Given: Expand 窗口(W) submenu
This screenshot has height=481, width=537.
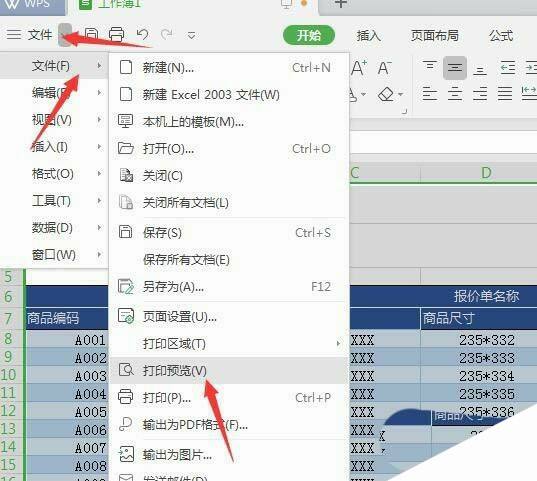Looking at the screenshot, I should pos(54,255).
